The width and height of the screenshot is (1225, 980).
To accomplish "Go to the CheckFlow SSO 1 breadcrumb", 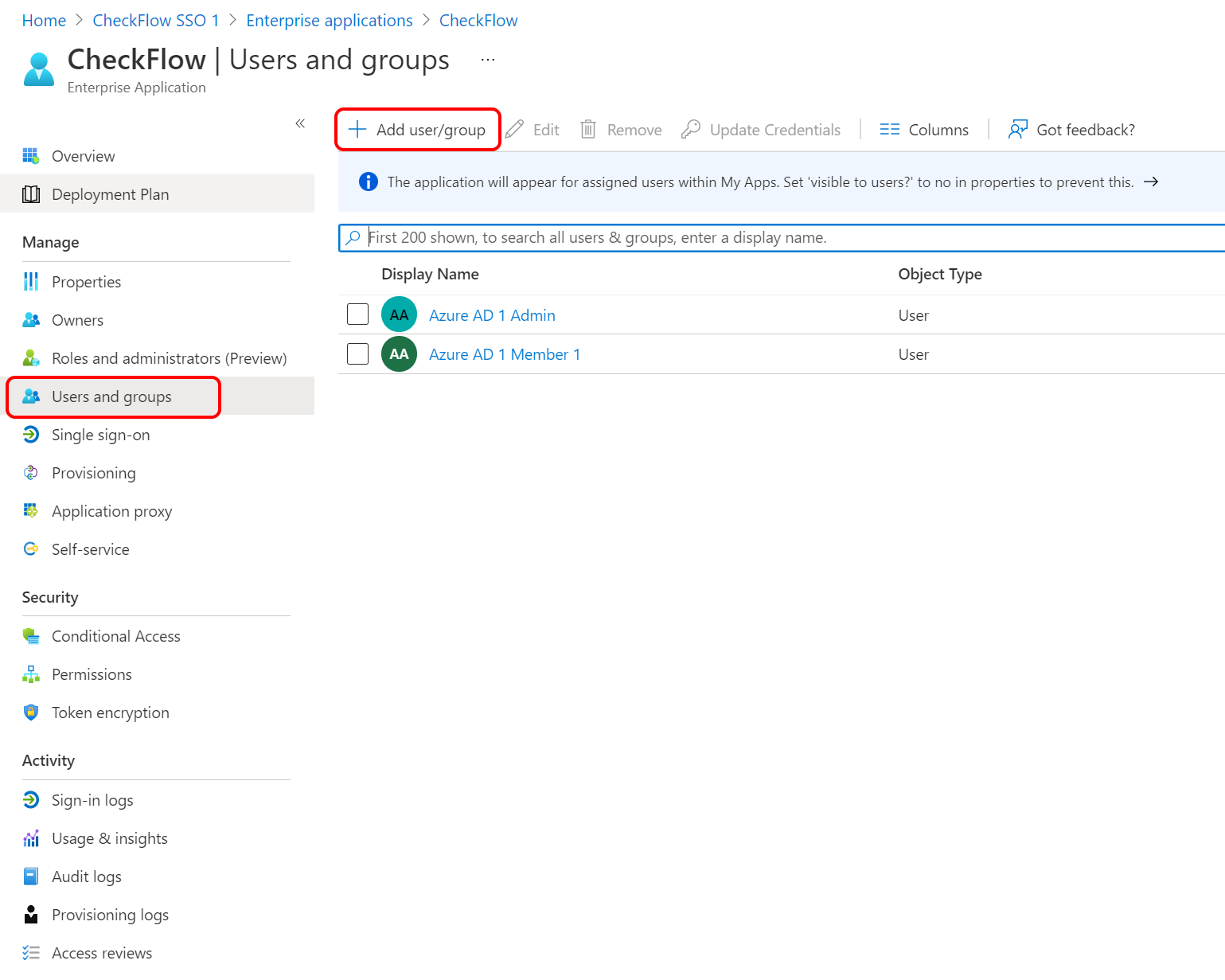I will 156,21.
